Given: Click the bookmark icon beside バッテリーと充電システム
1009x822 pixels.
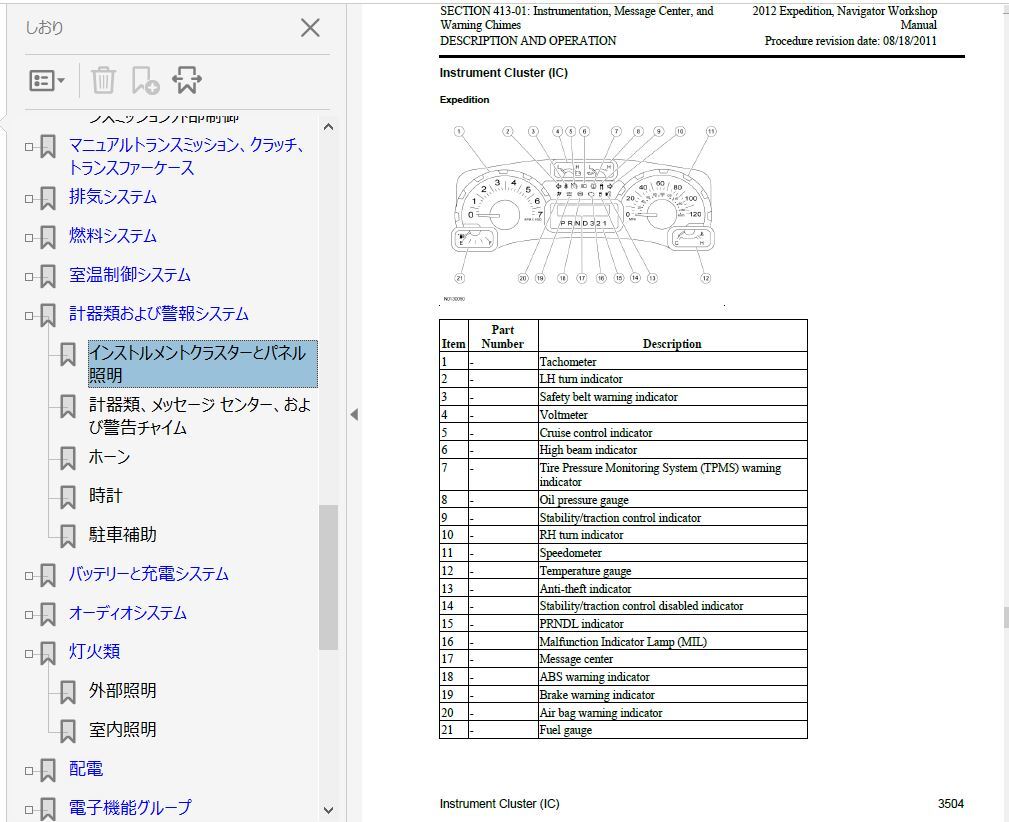Looking at the screenshot, I should (x=48, y=575).
